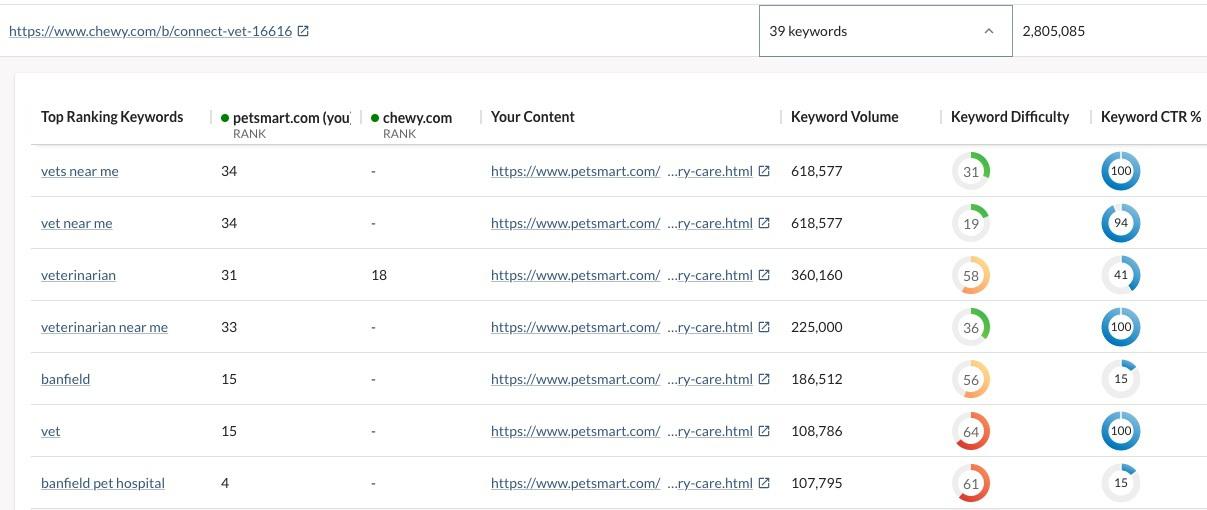Open external link icon in banfield pet hospital row
Image resolution: width=1207 pixels, height=510 pixels.
764,483
